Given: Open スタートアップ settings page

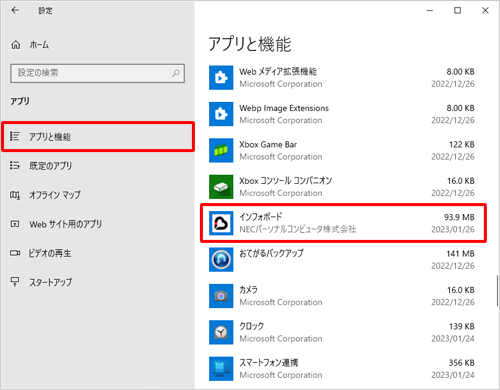Looking at the screenshot, I should pos(50,282).
